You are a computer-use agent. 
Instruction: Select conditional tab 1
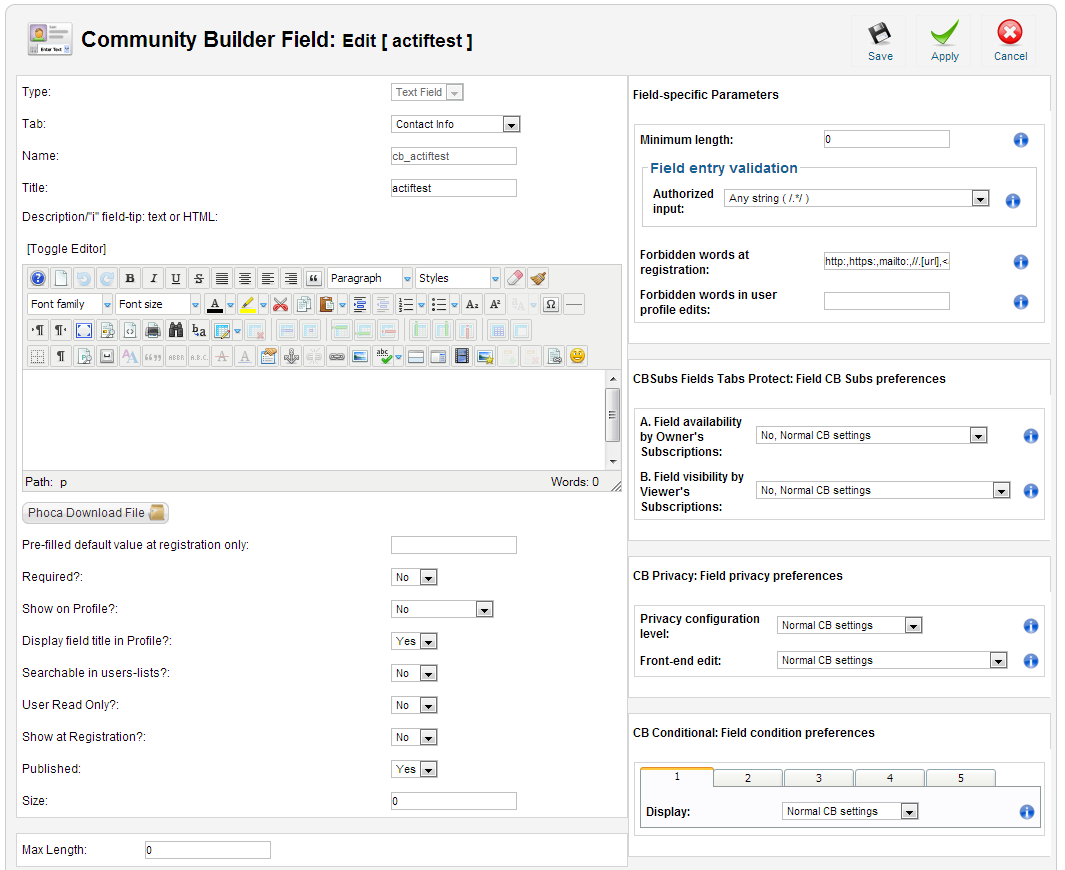pyautogui.click(x=676, y=777)
